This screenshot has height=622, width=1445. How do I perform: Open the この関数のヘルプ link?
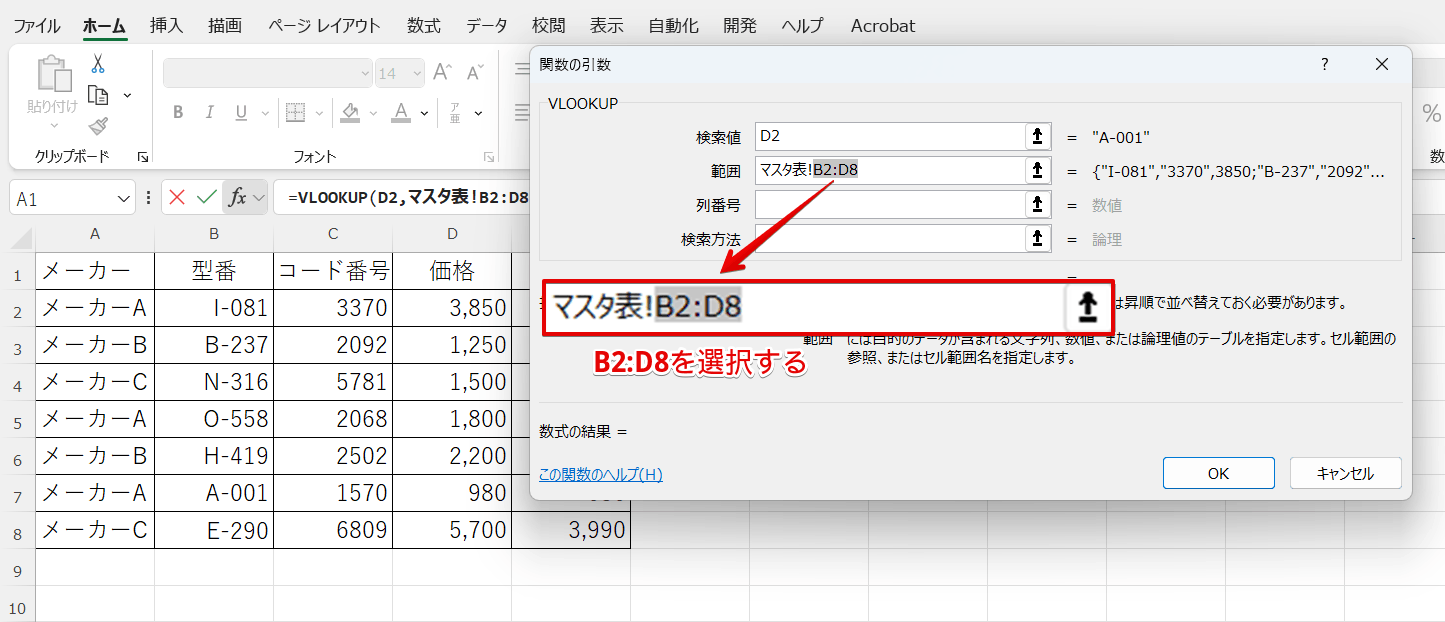point(600,475)
